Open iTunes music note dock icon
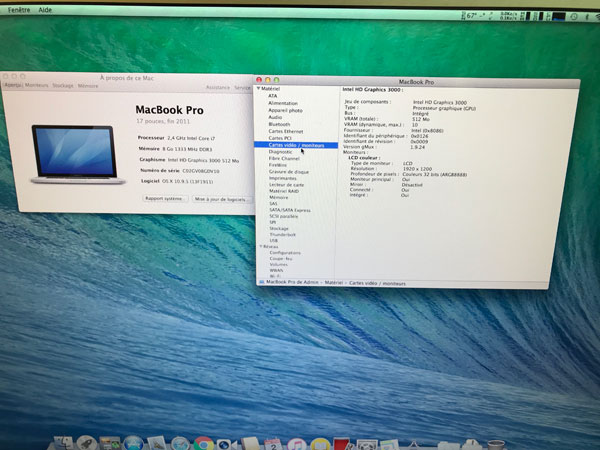Image resolution: width=600 pixels, height=450 pixels. click(296, 444)
